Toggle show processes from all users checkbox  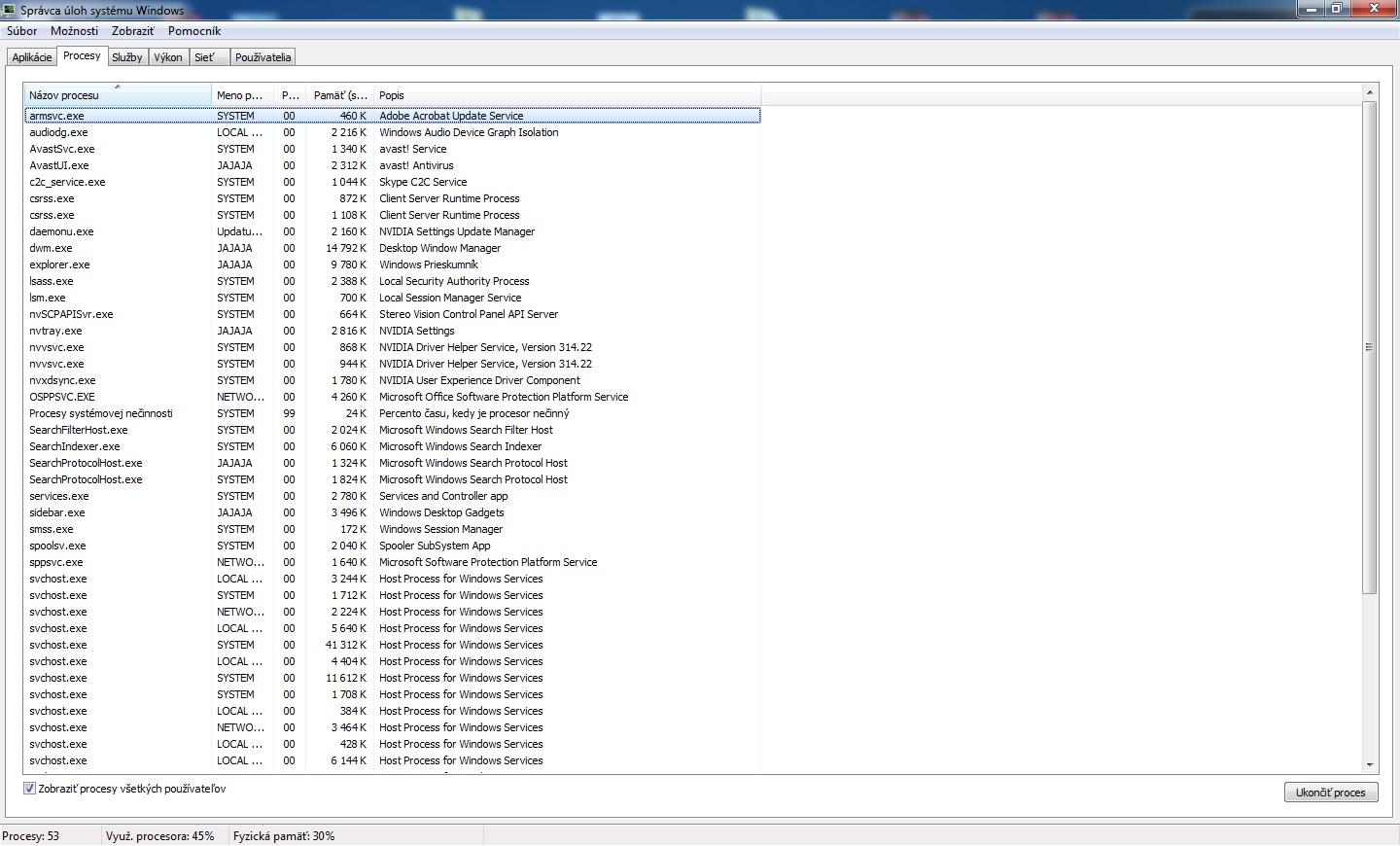[x=29, y=789]
